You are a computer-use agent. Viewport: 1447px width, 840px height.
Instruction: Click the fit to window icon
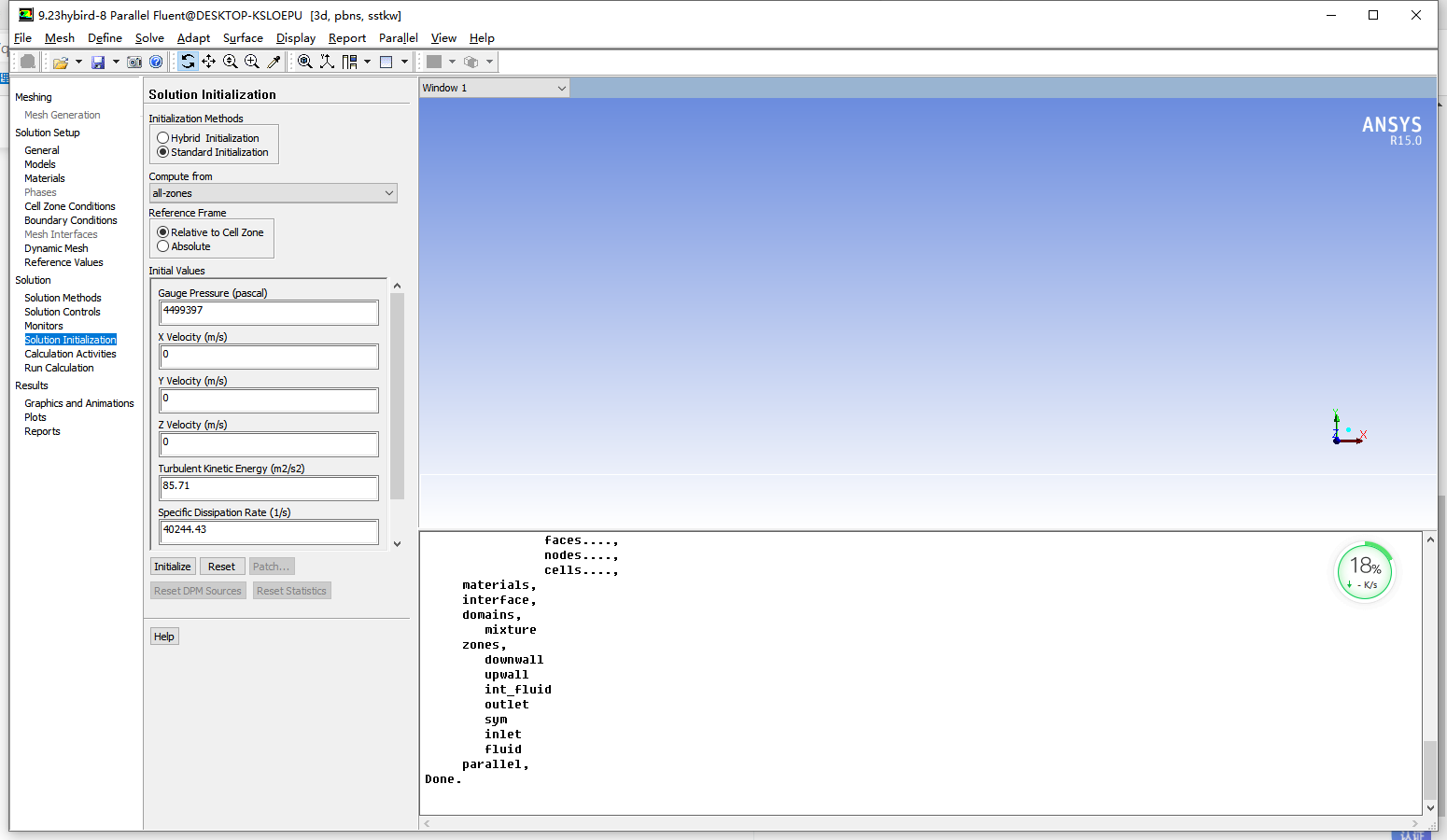pyautogui.click(x=305, y=62)
